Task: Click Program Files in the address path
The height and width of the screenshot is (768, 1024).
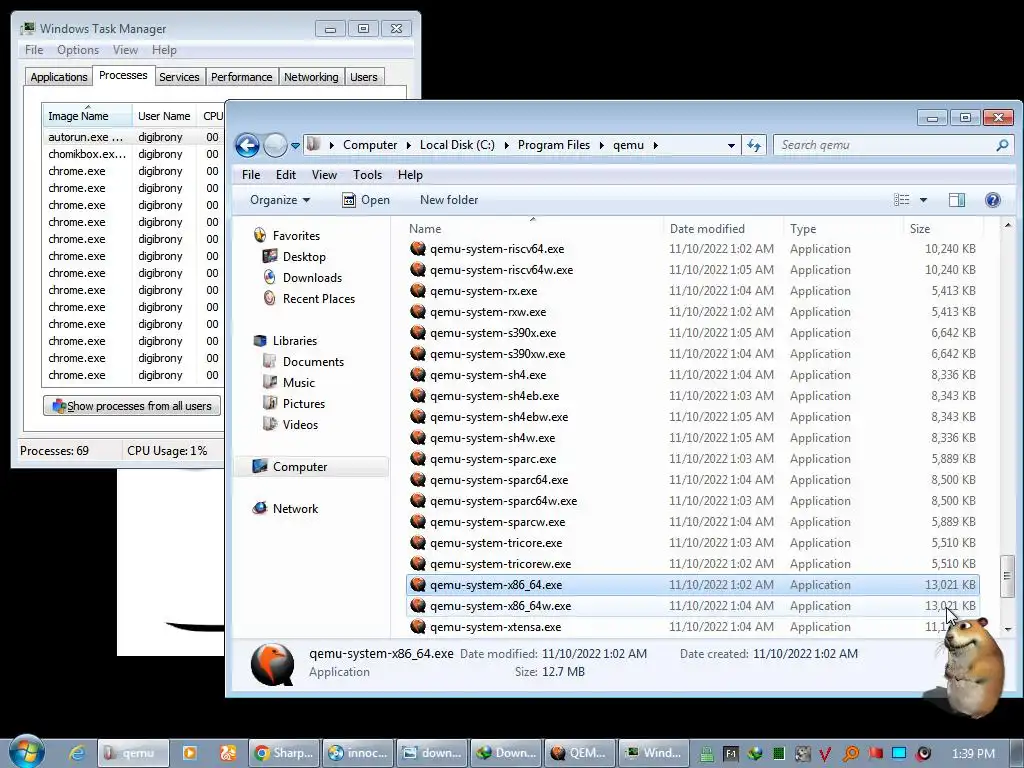Action: tap(554, 145)
